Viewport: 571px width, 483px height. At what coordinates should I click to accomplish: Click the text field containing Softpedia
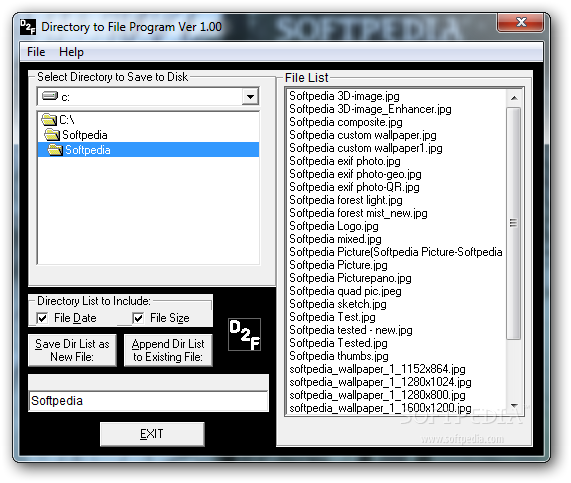click(x=149, y=401)
